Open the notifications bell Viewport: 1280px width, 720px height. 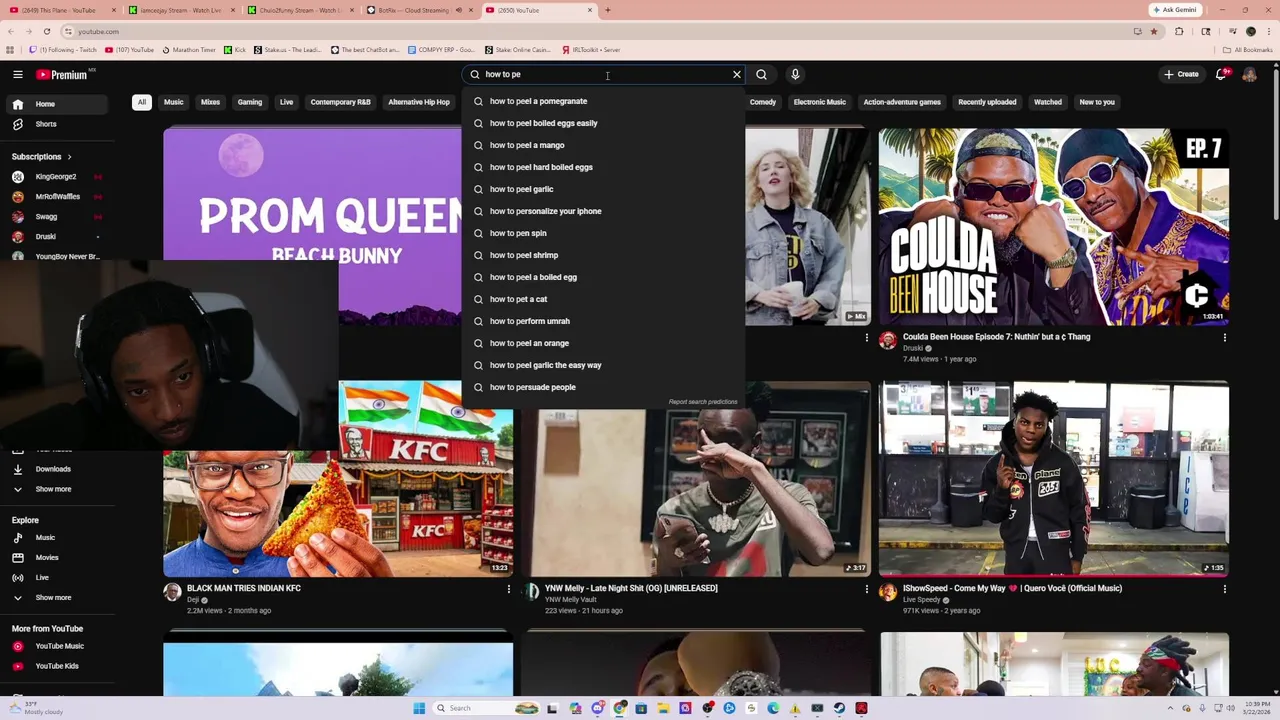point(1221,74)
